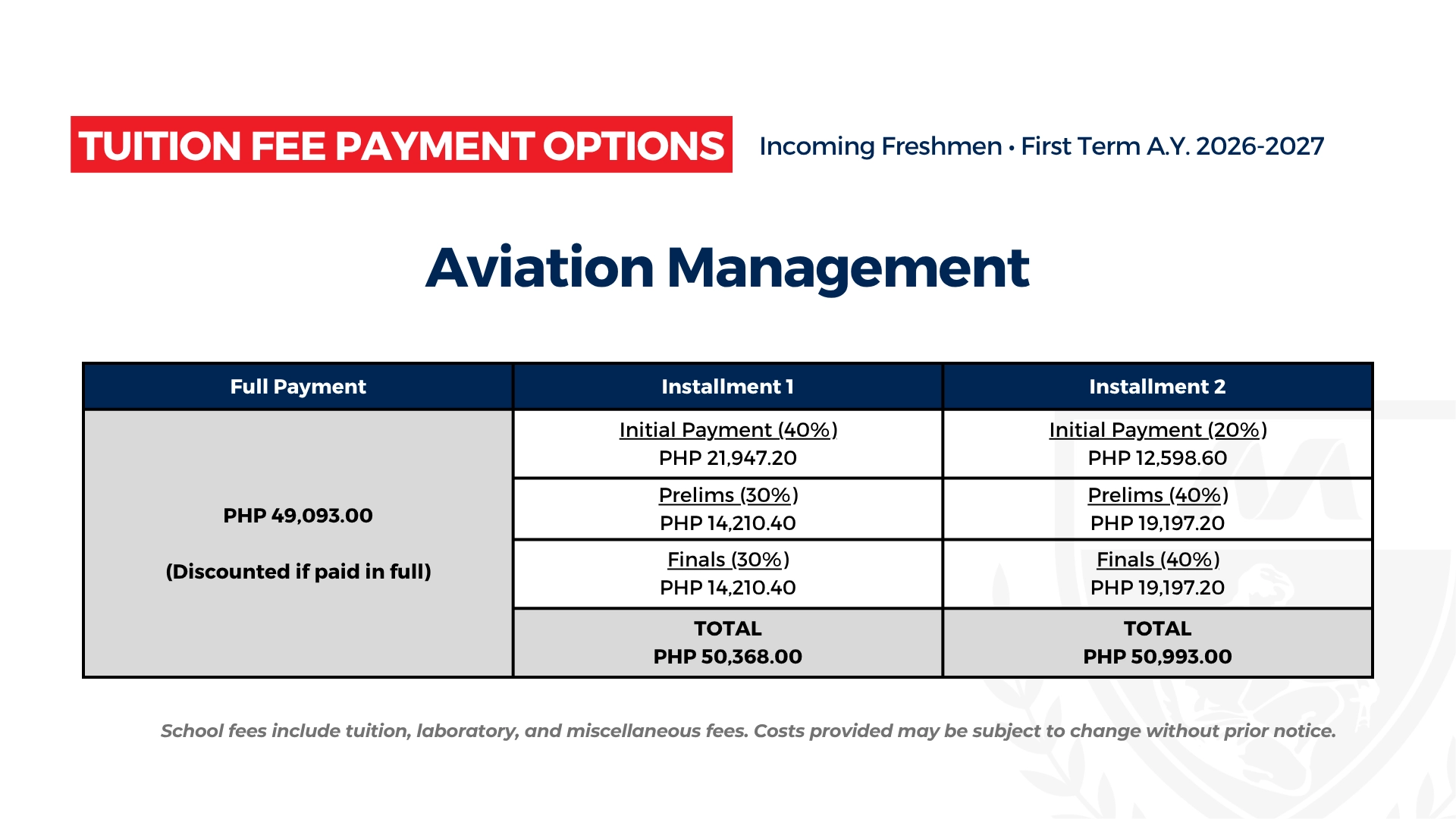Select the Full Payment column header
Image resolution: width=1456 pixels, height=819 pixels.
coord(298,387)
